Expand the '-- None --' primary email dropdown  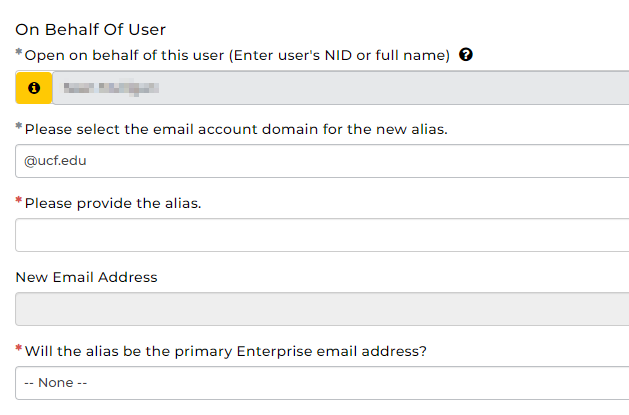(322, 383)
